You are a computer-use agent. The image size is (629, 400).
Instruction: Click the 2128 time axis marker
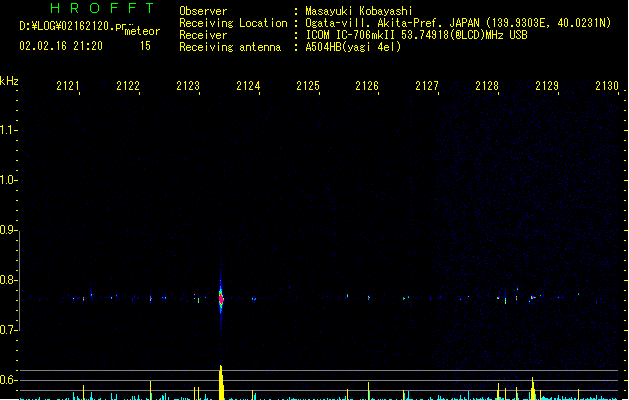pyautogui.click(x=487, y=86)
